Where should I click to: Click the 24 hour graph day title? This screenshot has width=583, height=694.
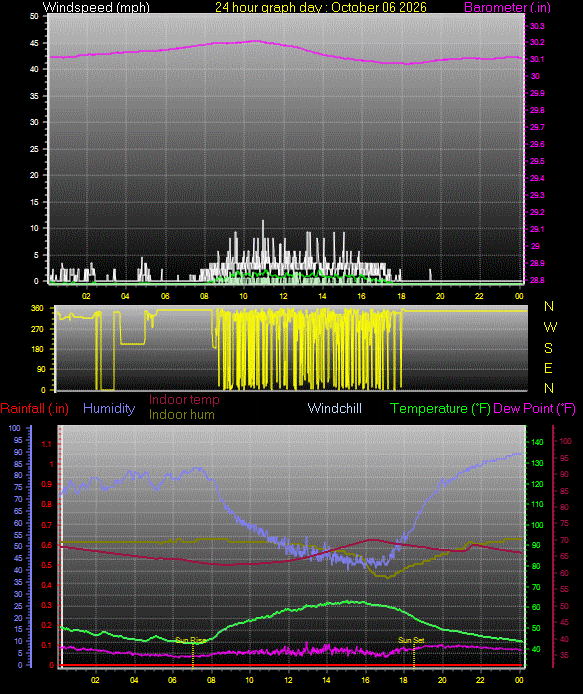[x=320, y=8]
